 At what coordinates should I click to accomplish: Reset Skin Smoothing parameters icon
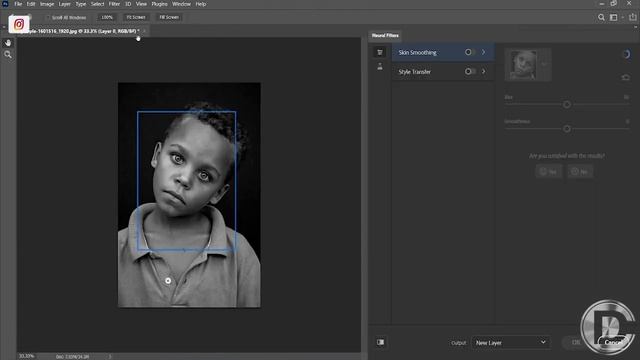click(x=625, y=77)
